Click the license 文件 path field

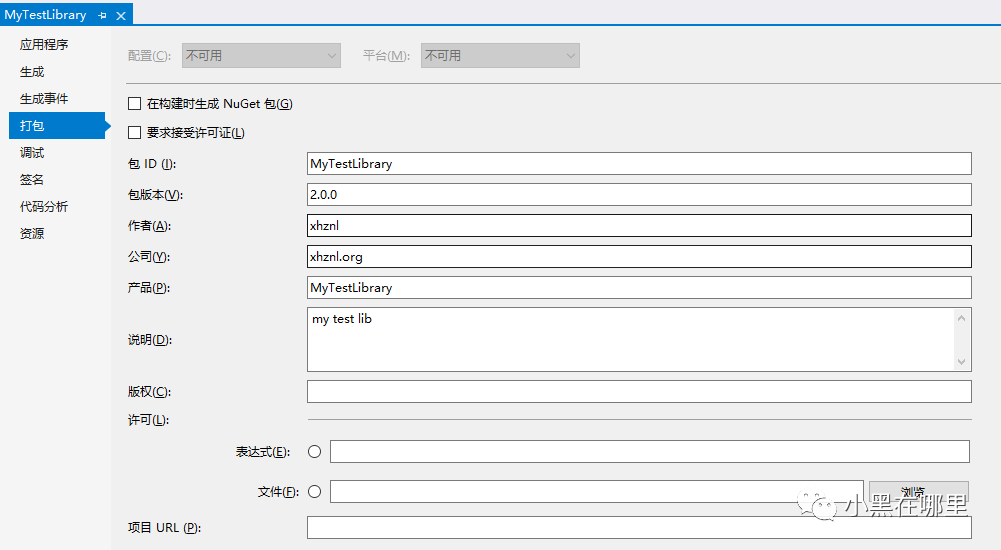597,492
